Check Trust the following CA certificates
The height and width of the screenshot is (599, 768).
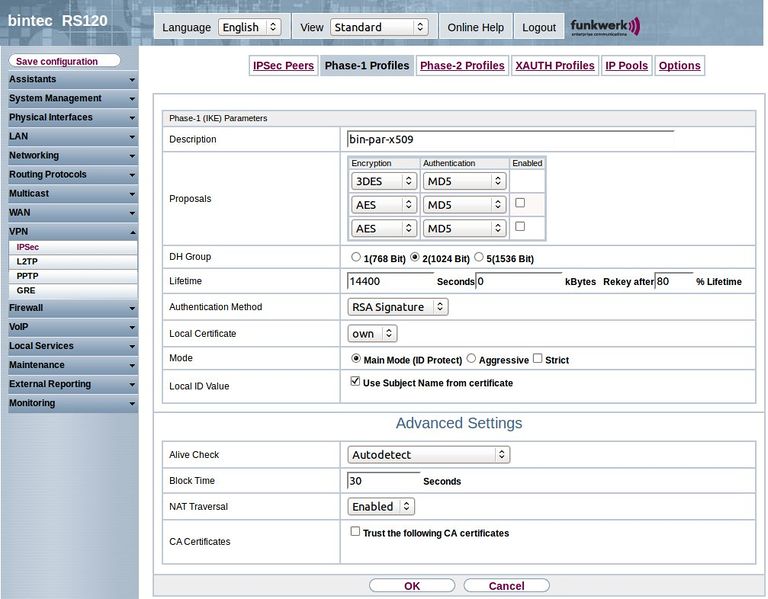click(355, 532)
